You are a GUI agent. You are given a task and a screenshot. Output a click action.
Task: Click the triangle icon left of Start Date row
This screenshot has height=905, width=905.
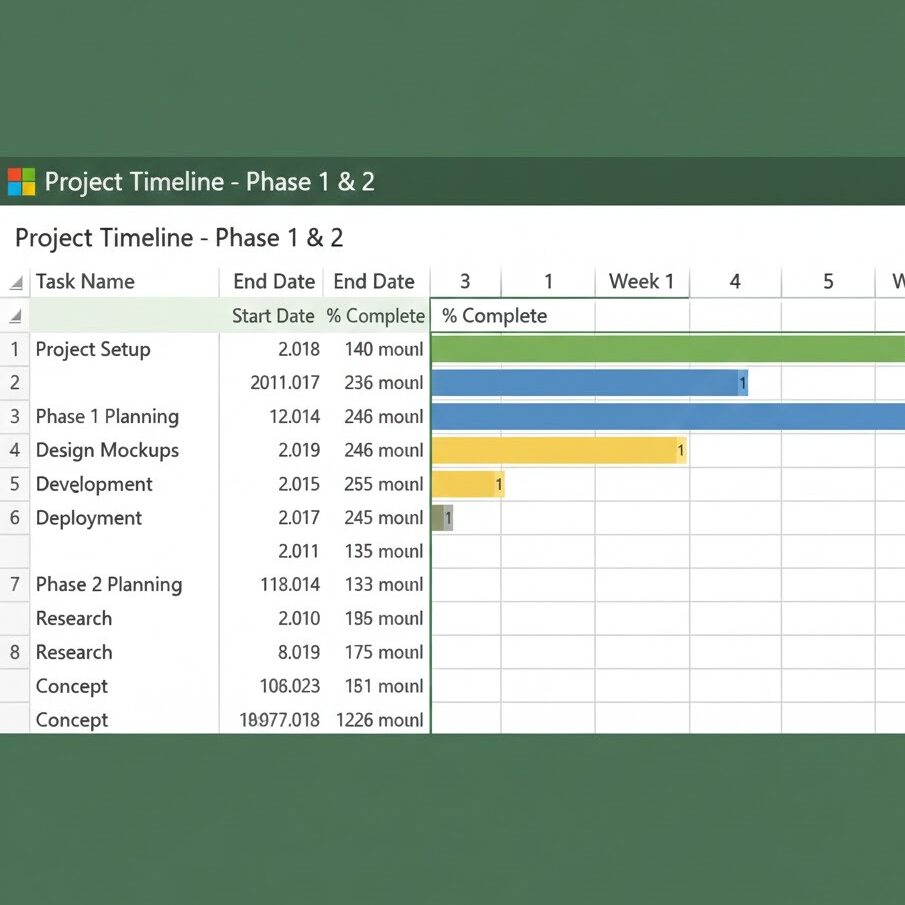(15, 317)
